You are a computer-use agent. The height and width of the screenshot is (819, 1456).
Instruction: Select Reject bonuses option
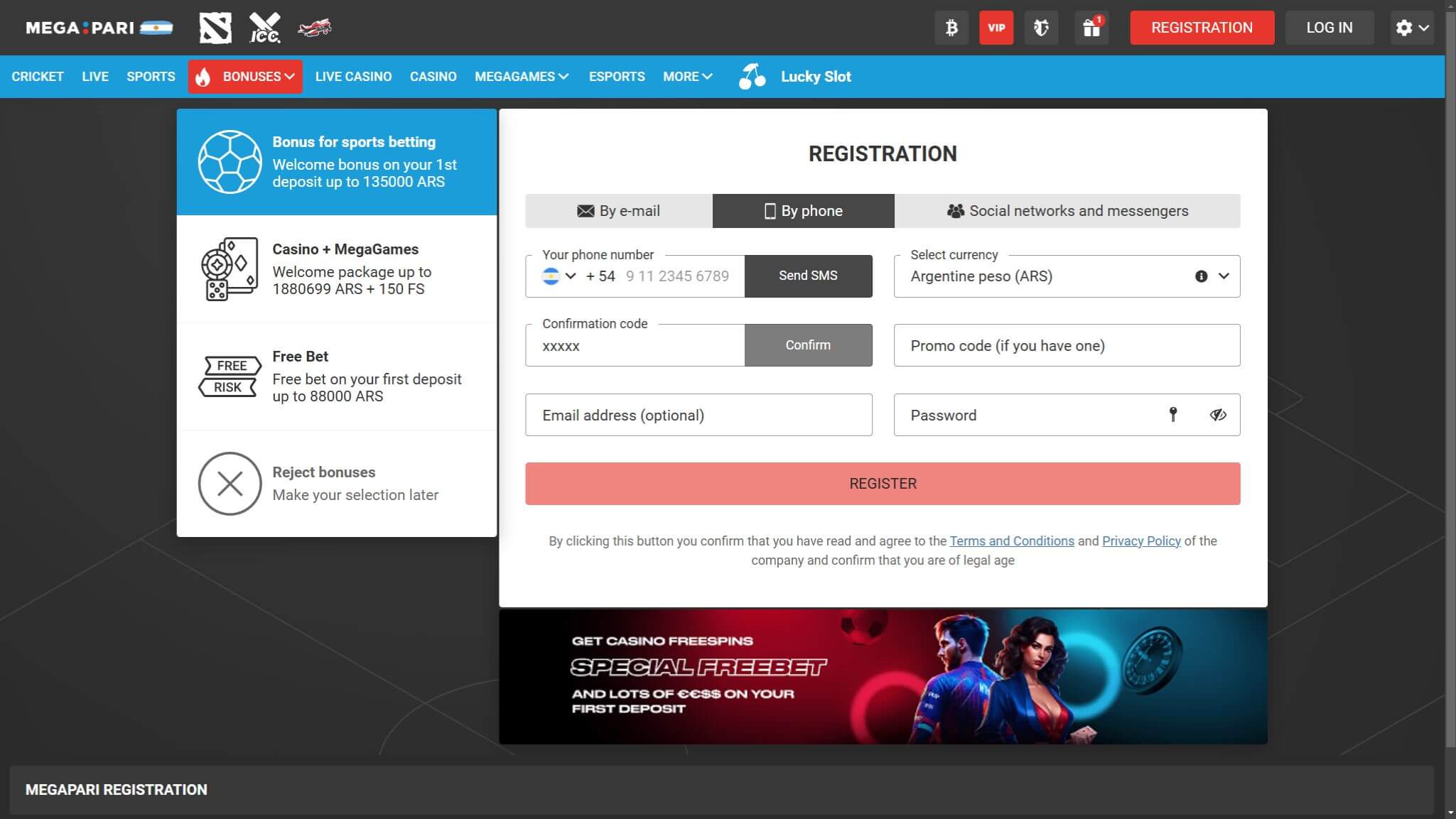coord(337,484)
